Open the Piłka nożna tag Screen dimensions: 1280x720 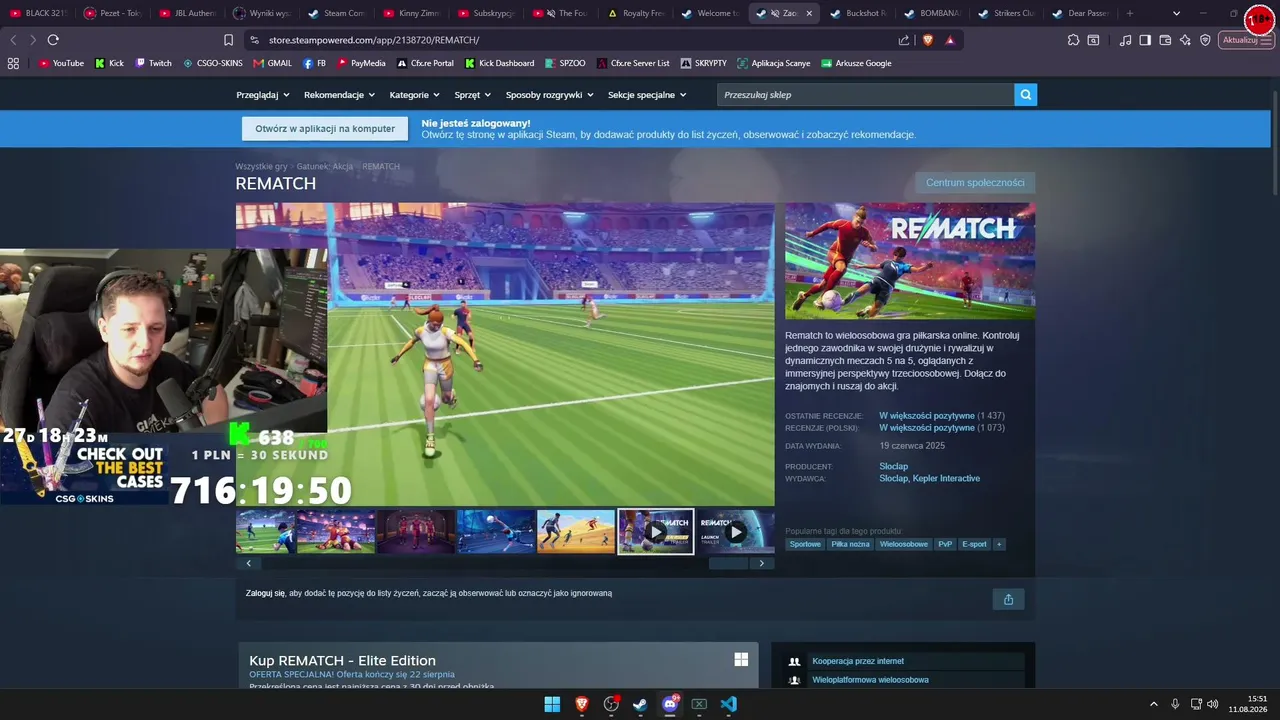pyautogui.click(x=850, y=544)
